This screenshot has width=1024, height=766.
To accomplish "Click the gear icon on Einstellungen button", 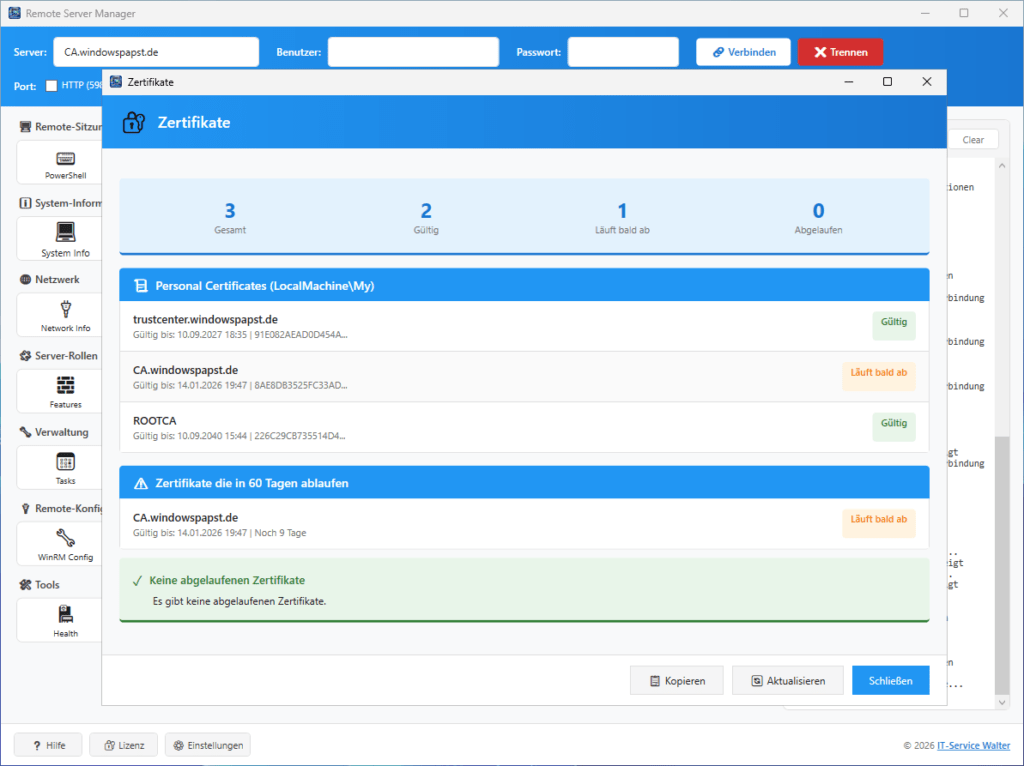I will tap(180, 744).
